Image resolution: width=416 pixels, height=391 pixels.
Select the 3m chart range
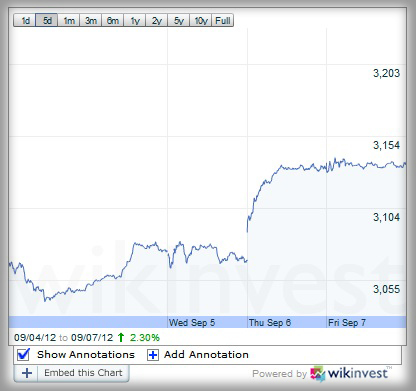(91, 20)
